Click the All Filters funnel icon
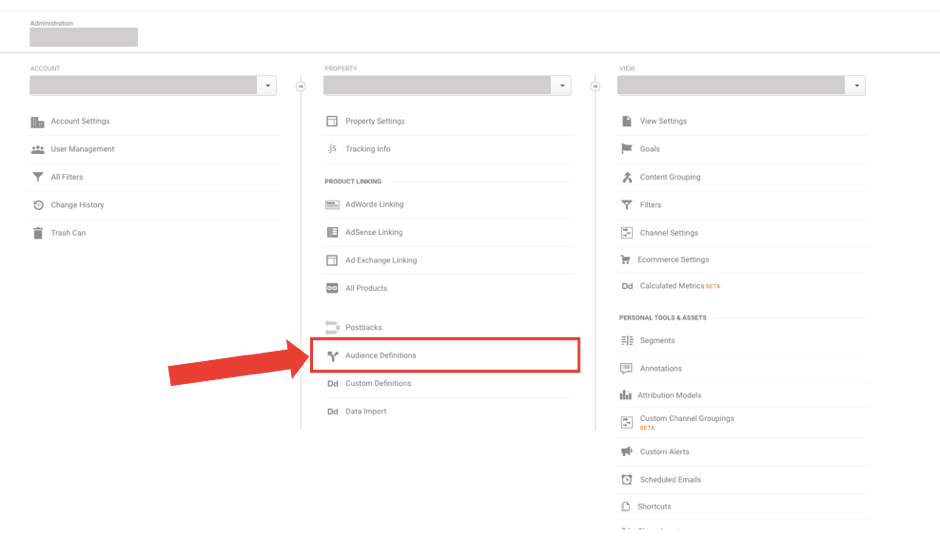This screenshot has width=940, height=538. click(x=37, y=177)
